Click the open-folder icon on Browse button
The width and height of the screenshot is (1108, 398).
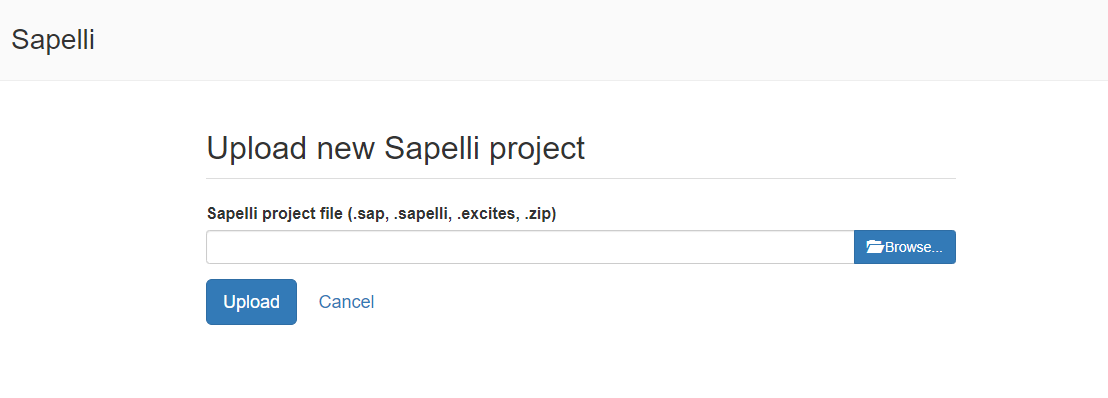(x=875, y=247)
